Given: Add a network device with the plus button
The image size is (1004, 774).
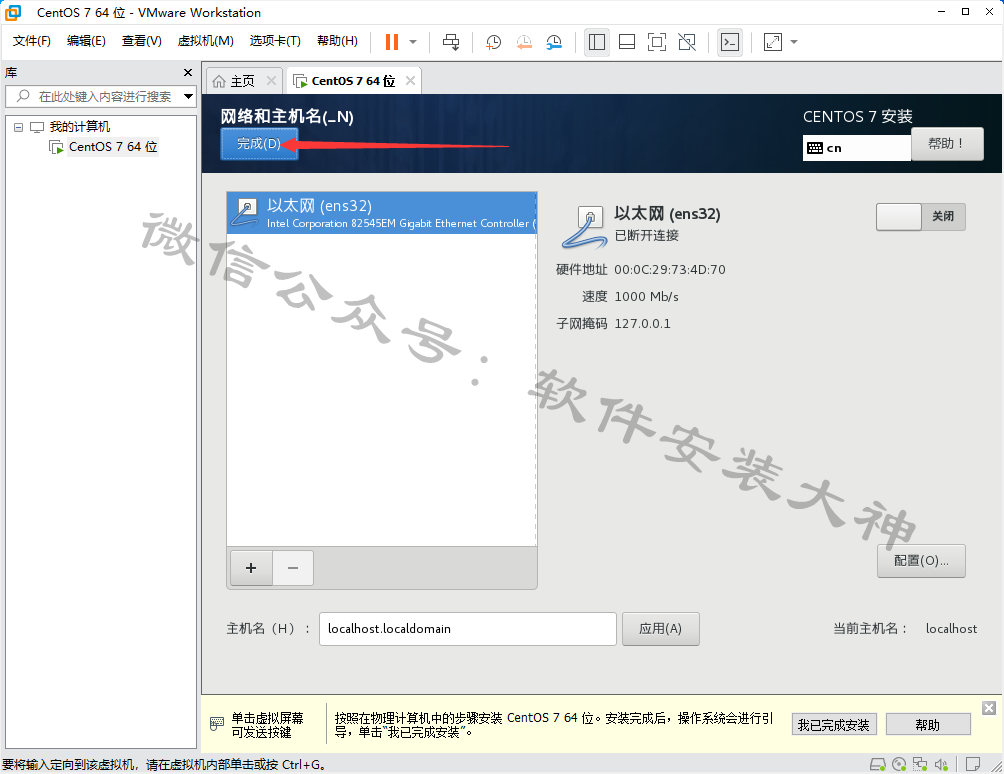Looking at the screenshot, I should coord(251,568).
